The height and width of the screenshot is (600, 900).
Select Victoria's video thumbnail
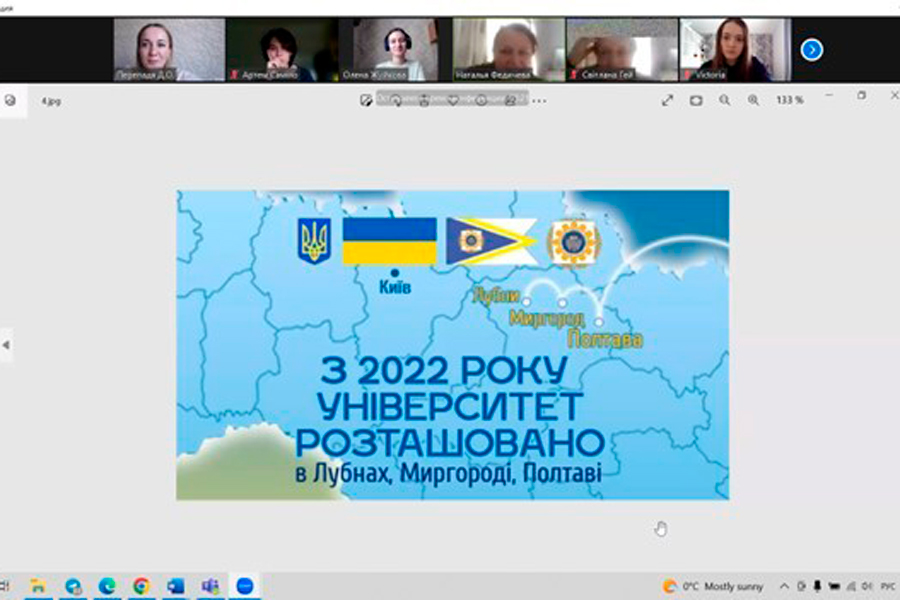(x=735, y=49)
